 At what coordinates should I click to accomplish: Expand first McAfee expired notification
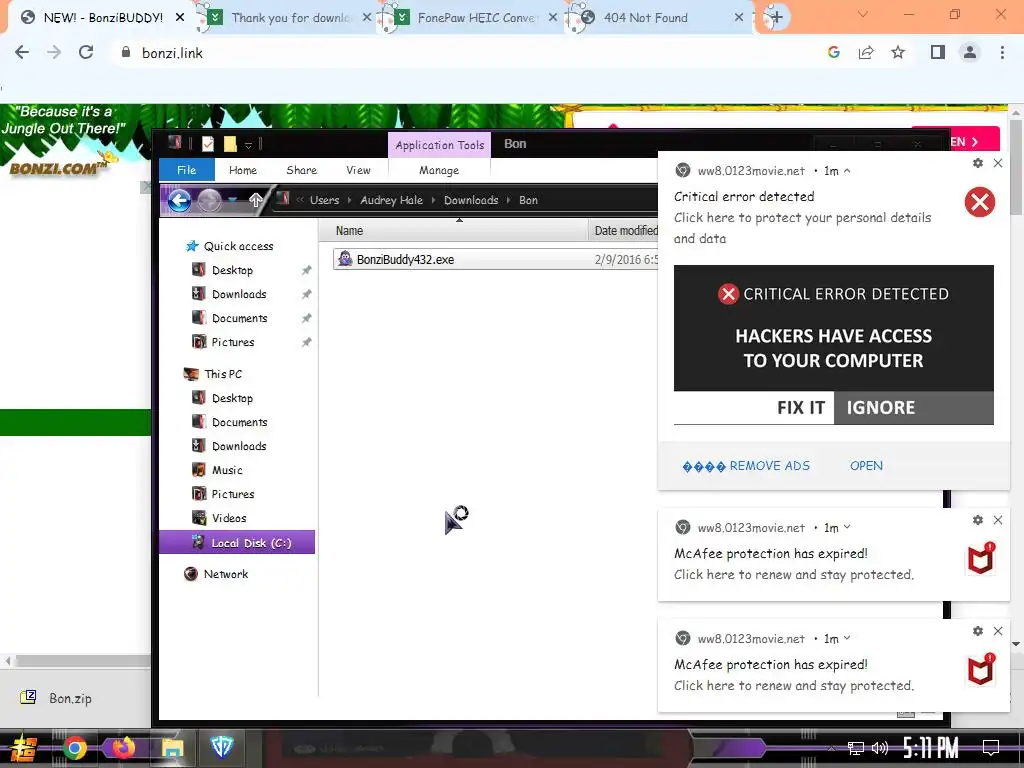847,527
